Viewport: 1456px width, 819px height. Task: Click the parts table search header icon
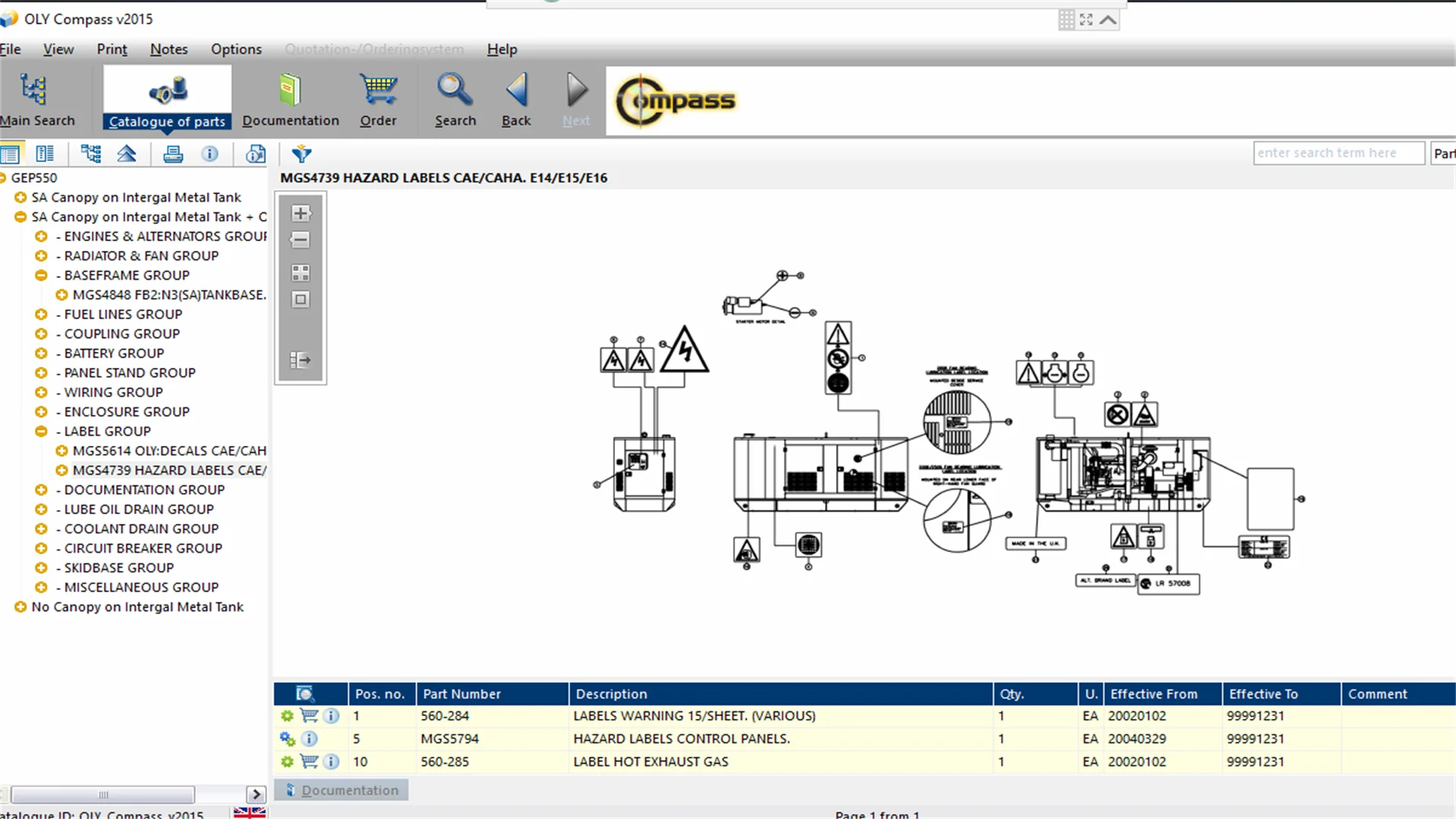[x=305, y=694]
